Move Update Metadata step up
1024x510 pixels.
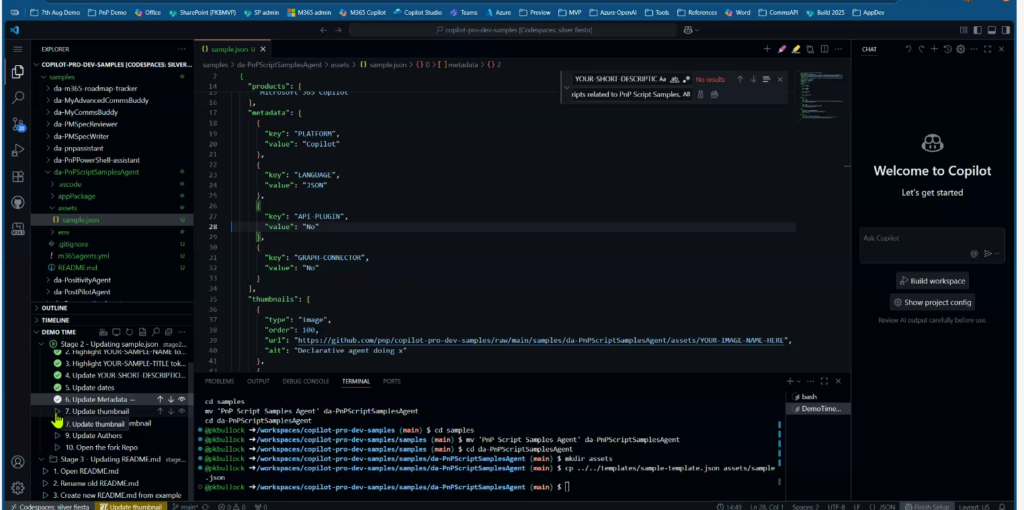[160, 400]
